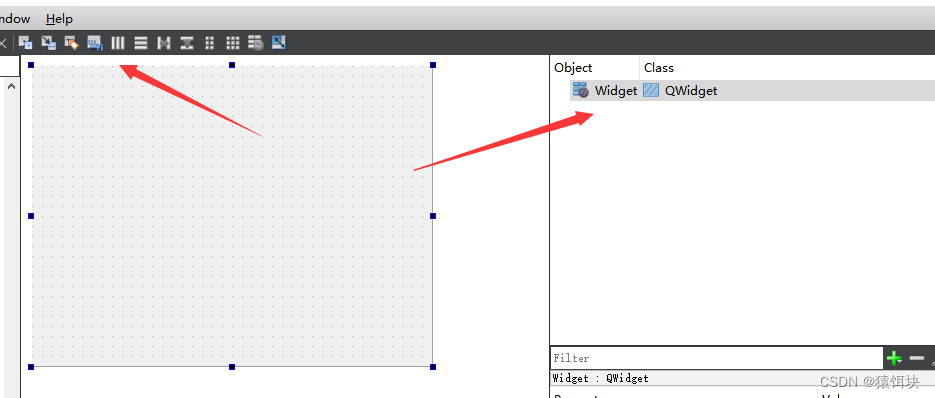Sort by the Class column header
The height and width of the screenshot is (398, 935).
tap(659, 68)
